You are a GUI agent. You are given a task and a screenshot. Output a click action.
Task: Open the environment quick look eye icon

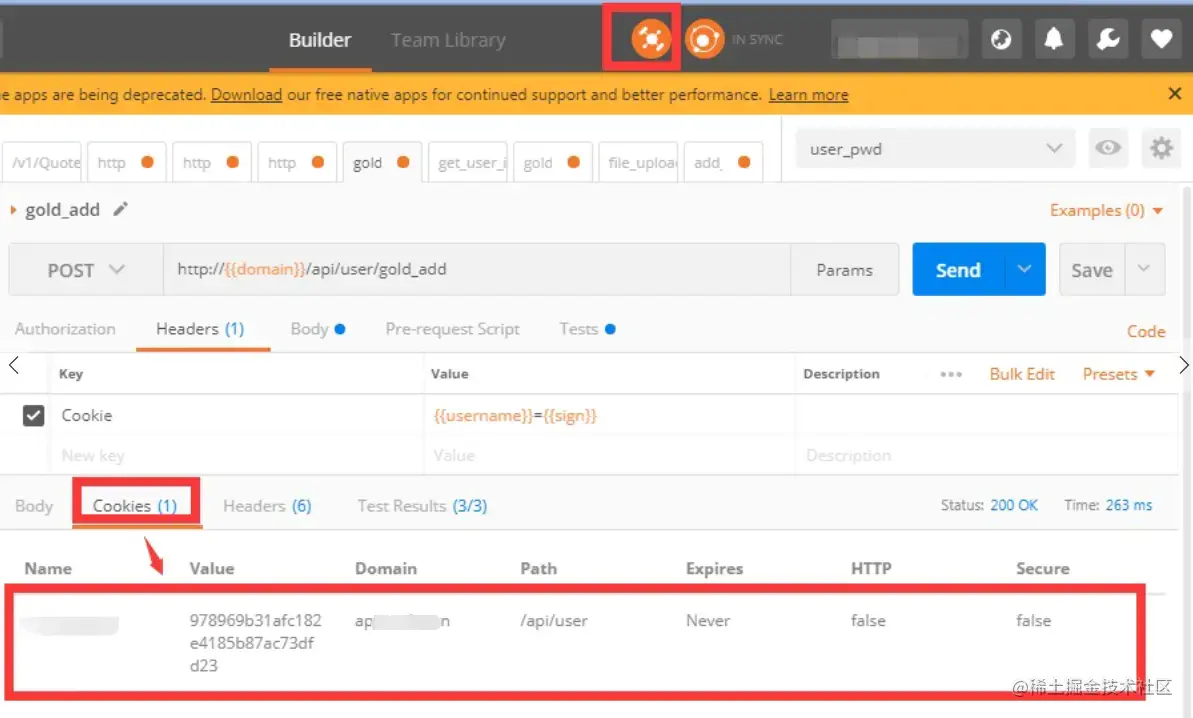pos(1107,148)
